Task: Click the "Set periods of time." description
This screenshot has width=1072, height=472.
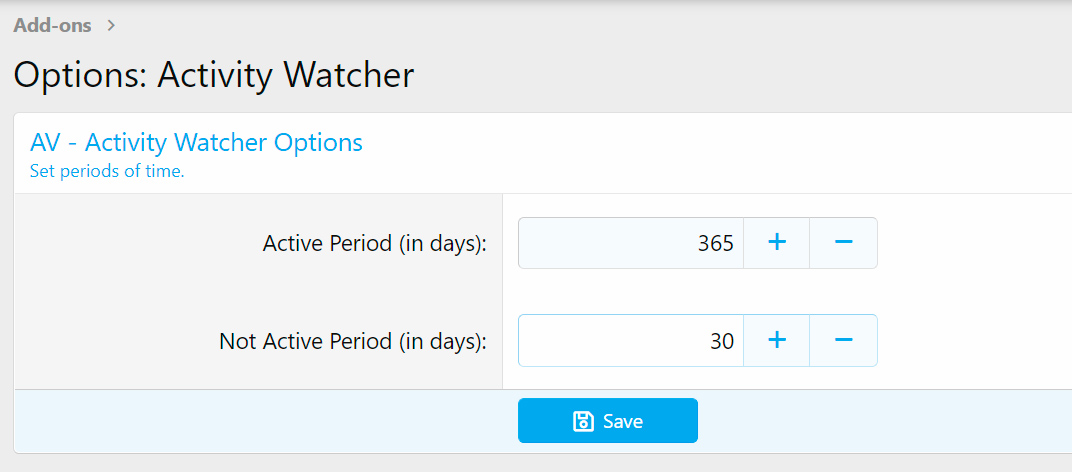Action: click(x=107, y=171)
